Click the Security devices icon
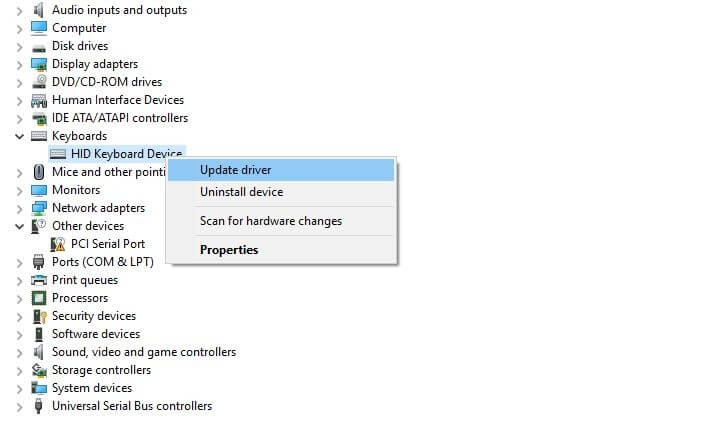The height and width of the screenshot is (430, 711). tap(39, 316)
